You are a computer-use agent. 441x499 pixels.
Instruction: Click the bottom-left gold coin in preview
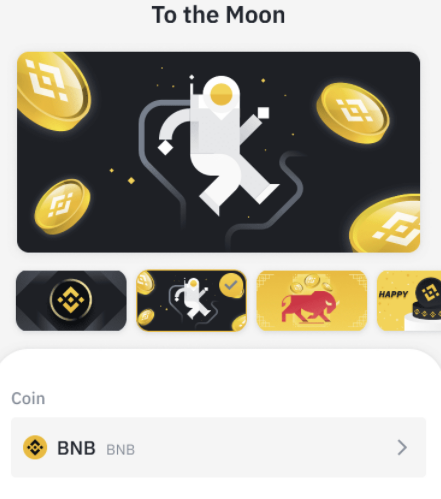(x=62, y=207)
